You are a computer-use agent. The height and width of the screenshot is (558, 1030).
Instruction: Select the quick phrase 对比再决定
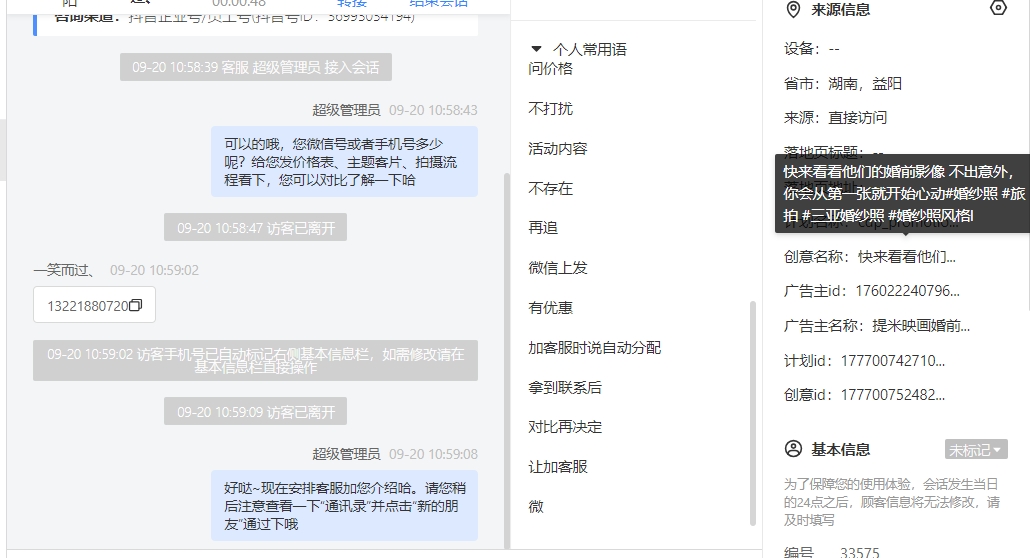coord(565,427)
